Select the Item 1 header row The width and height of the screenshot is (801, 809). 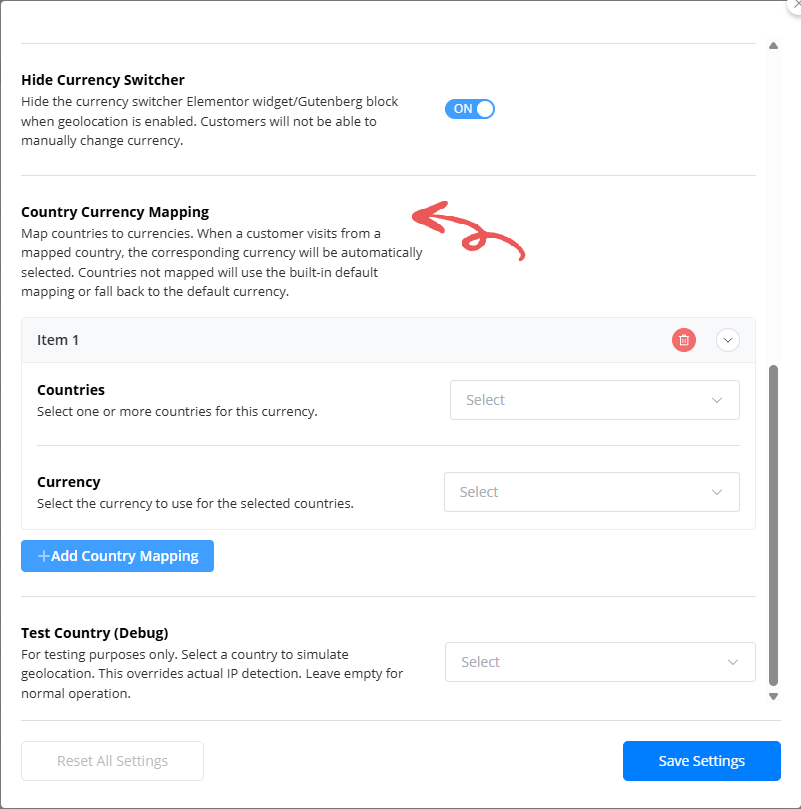pos(300,340)
